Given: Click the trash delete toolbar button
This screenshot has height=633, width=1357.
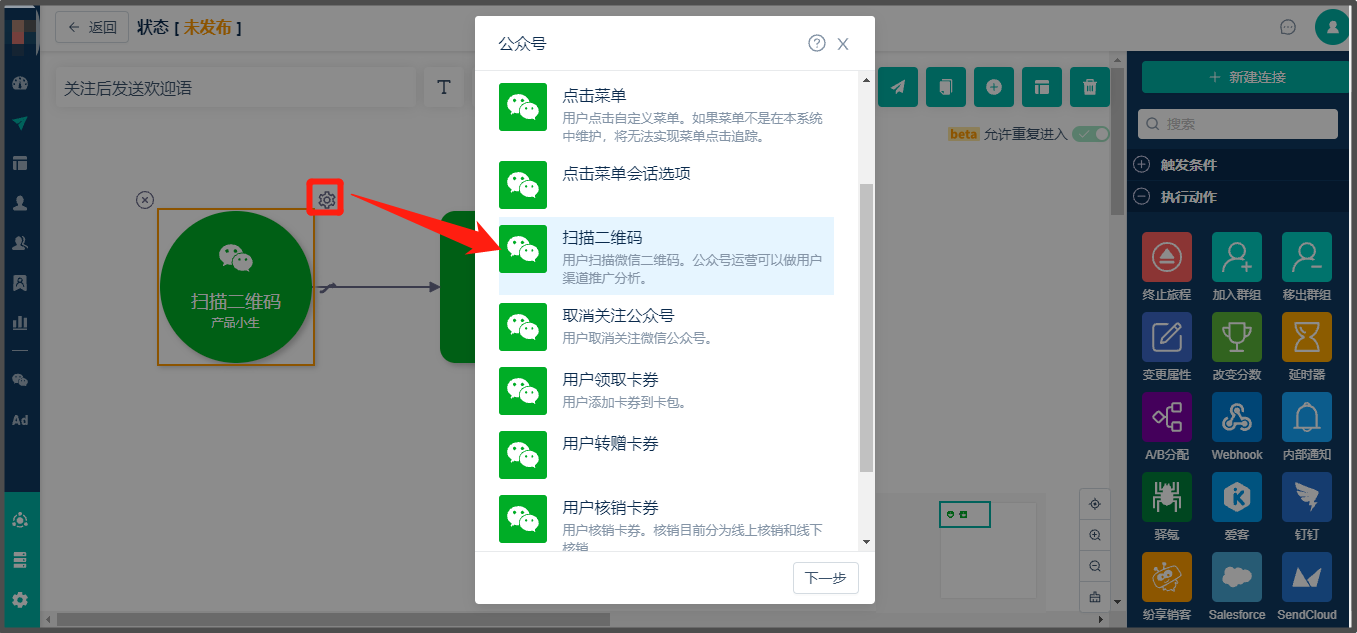Looking at the screenshot, I should coord(1090,87).
